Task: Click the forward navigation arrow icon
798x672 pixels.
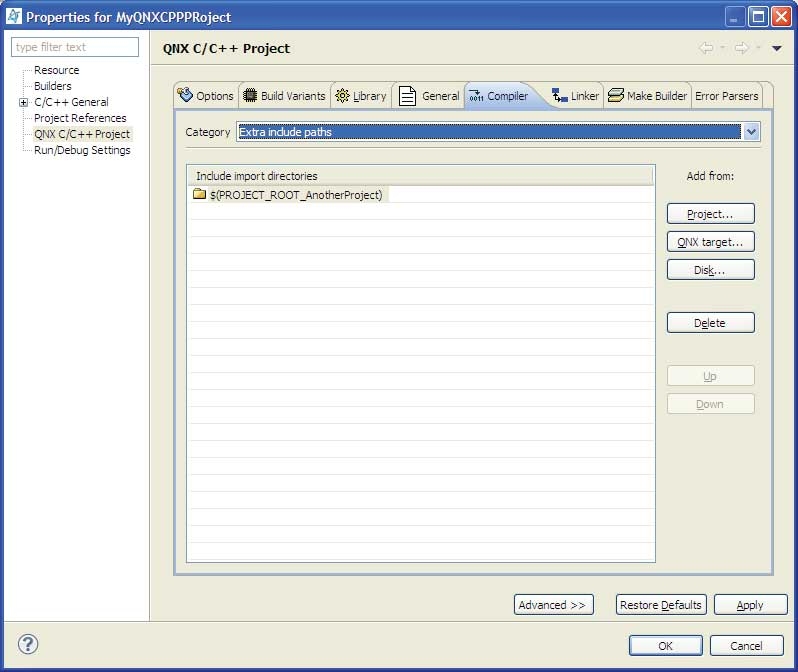Action: (x=741, y=48)
